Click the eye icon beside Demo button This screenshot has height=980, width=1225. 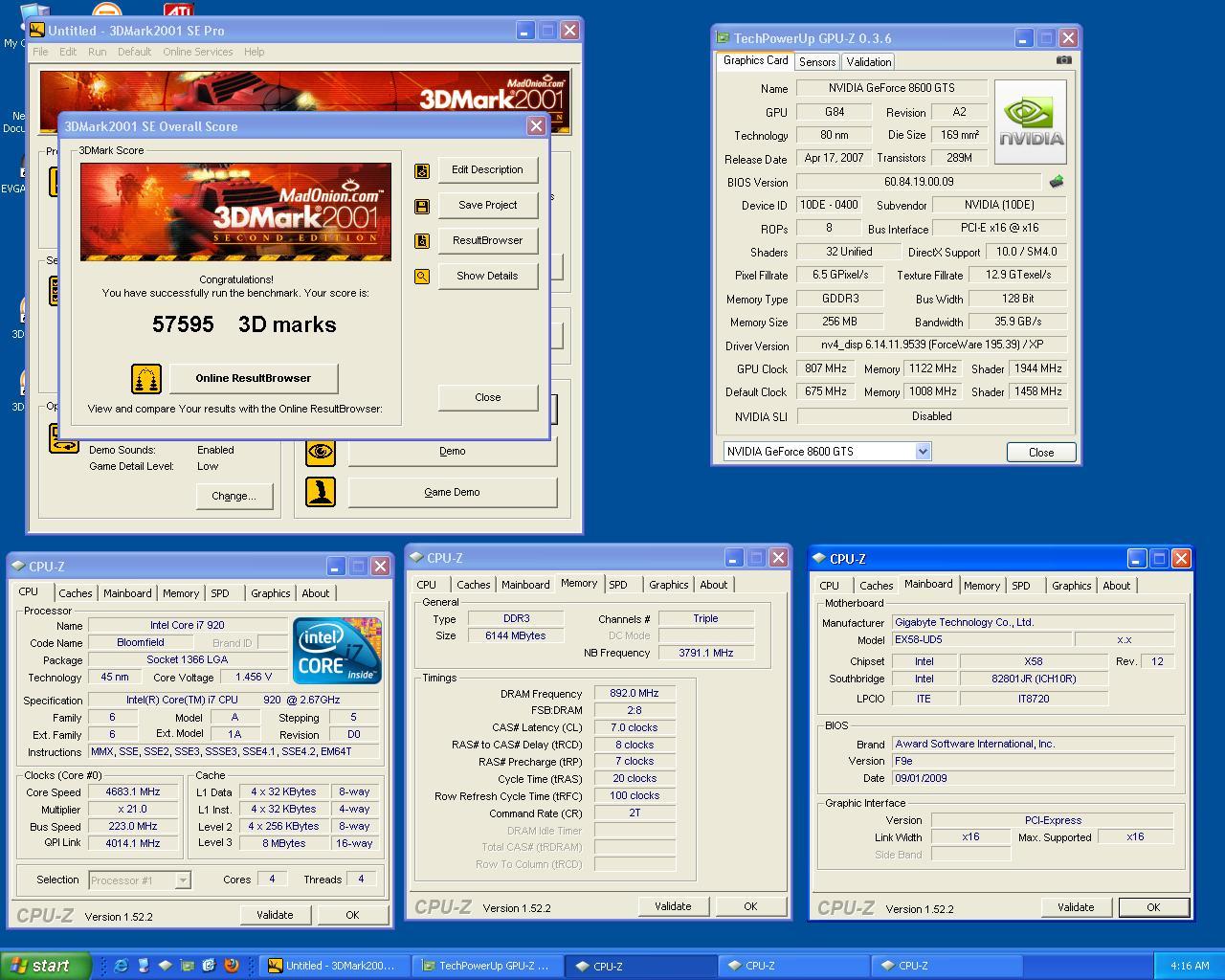coord(321,451)
